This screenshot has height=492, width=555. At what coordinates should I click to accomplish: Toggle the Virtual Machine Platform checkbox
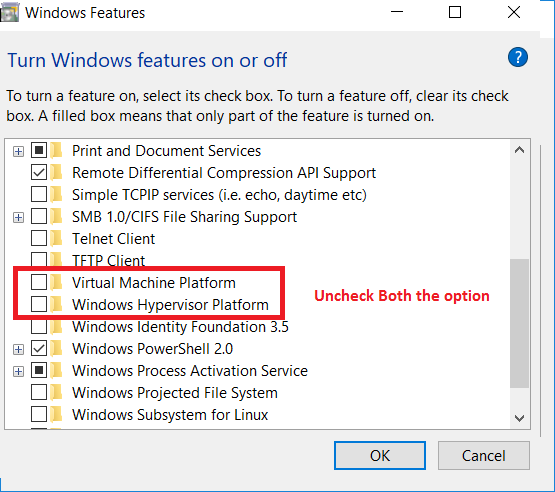pos(39,282)
